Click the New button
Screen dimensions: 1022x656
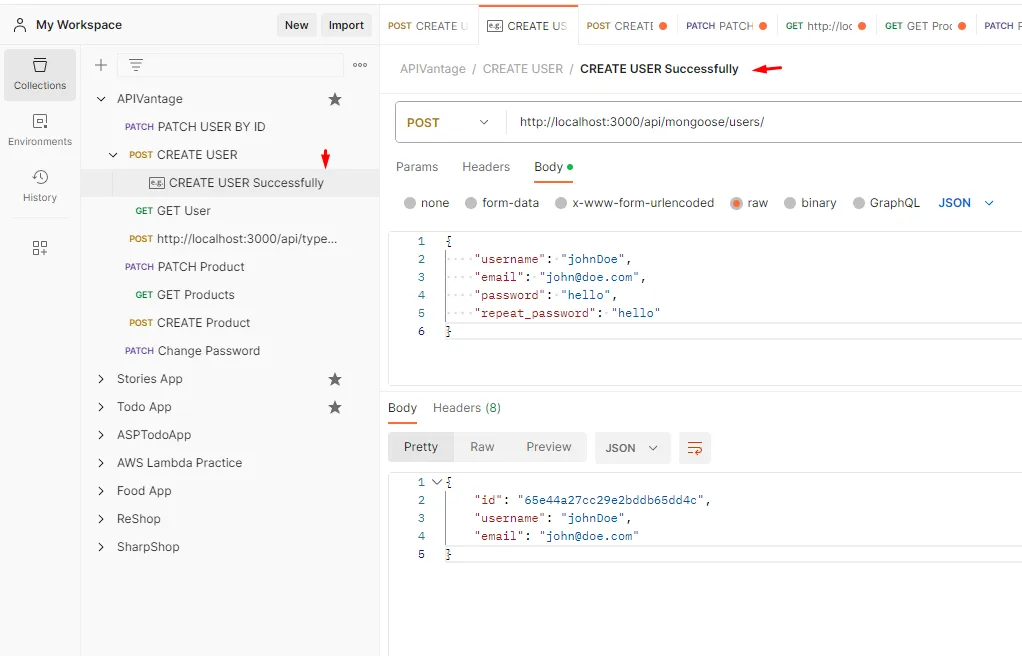point(296,25)
